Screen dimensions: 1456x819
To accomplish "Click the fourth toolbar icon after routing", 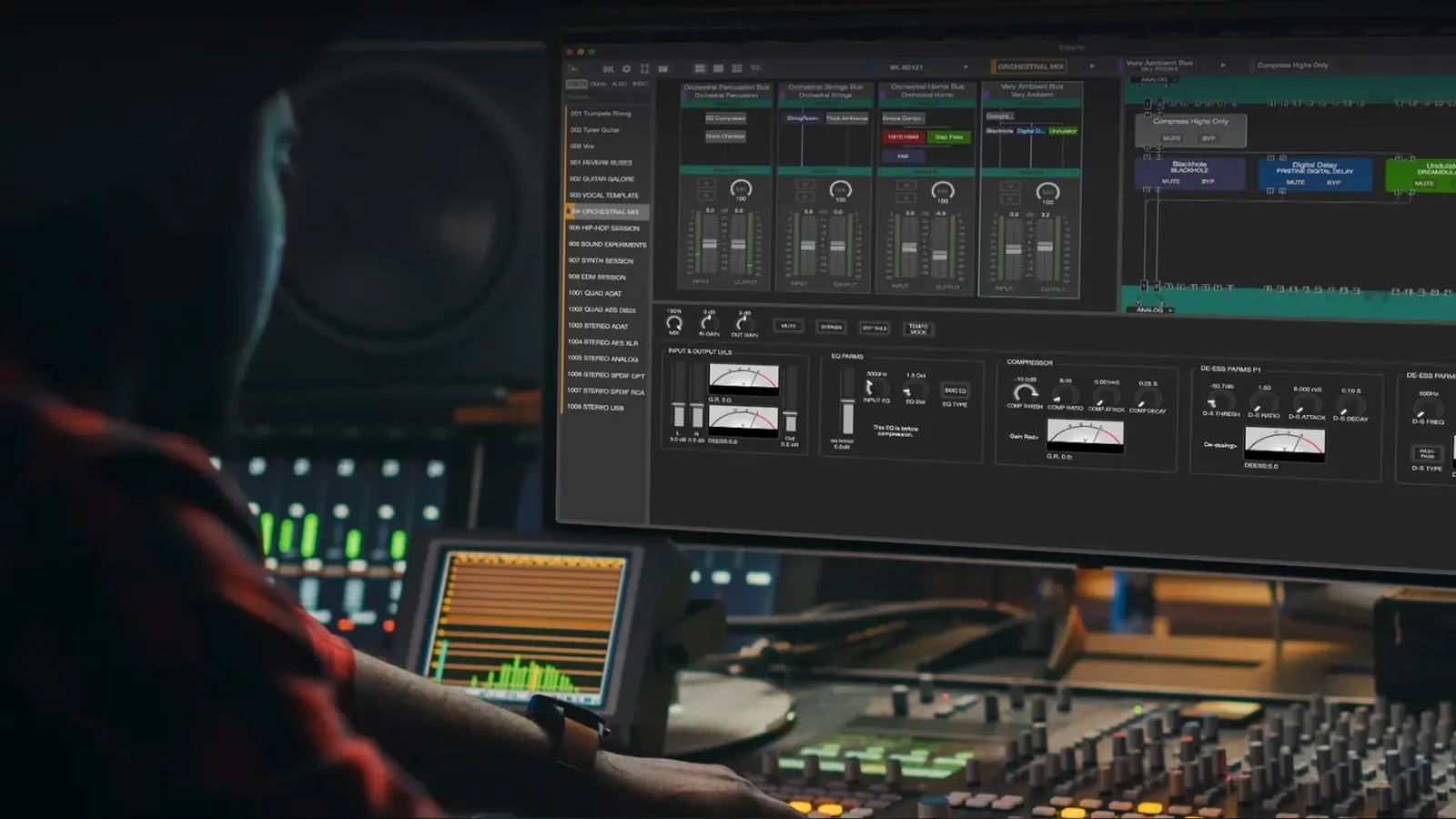I will pos(662,68).
